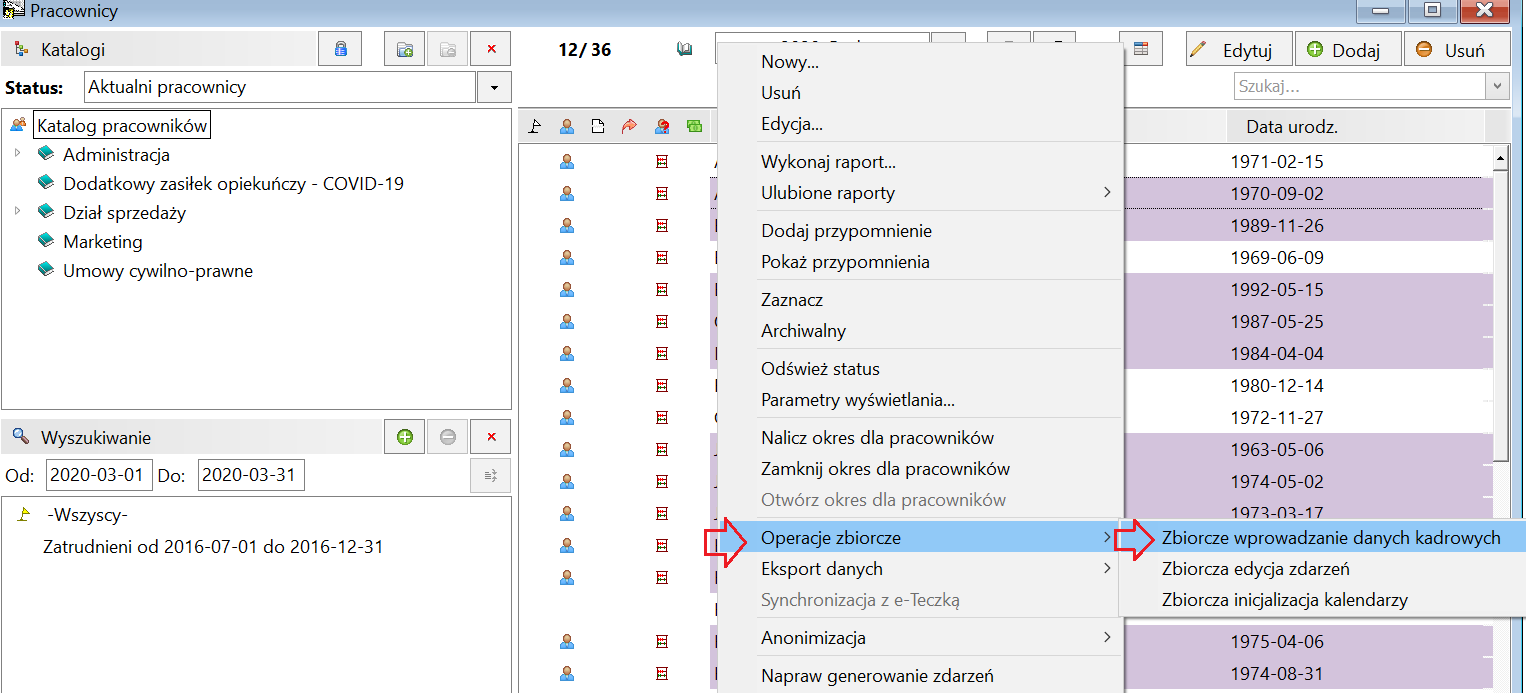
Task: Open the Status dropdown arrow
Action: tap(494, 88)
